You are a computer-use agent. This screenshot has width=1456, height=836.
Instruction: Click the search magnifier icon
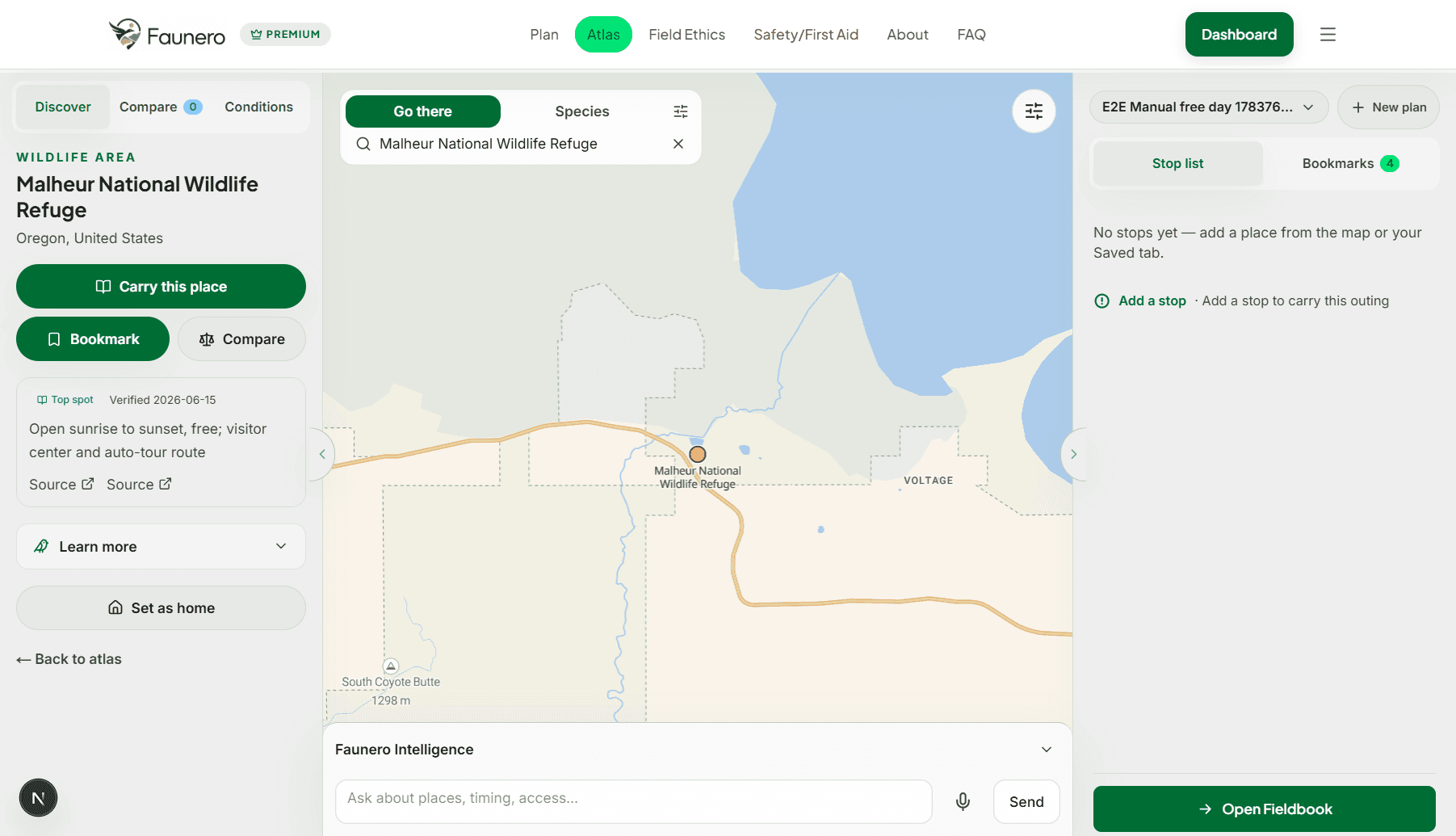[x=363, y=144]
